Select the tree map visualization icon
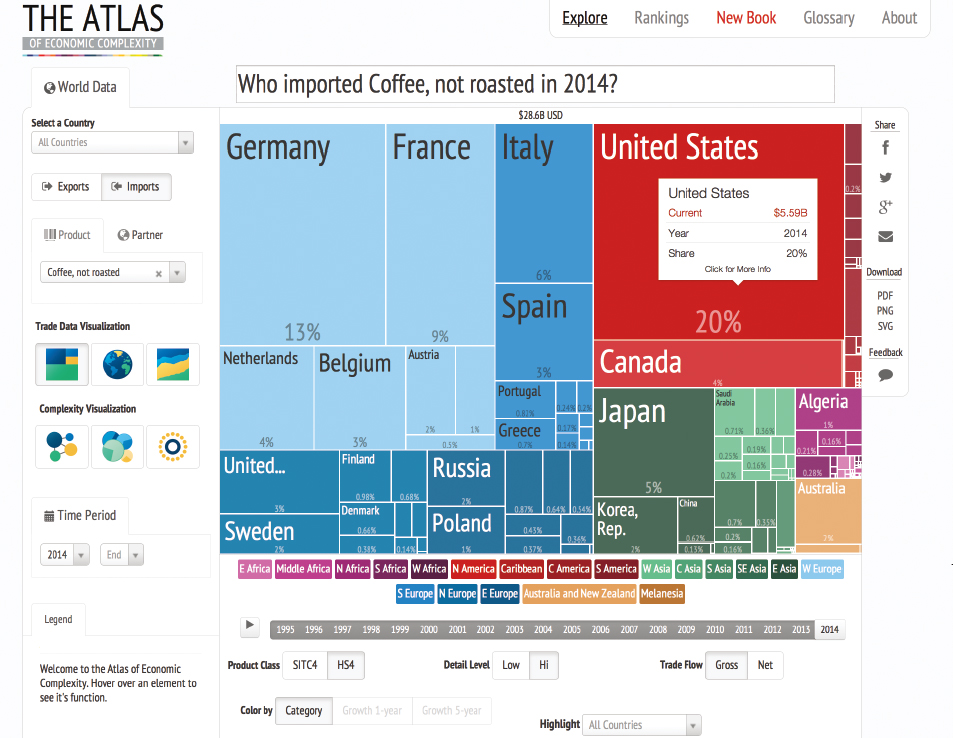This screenshot has width=953, height=738. coord(62,364)
